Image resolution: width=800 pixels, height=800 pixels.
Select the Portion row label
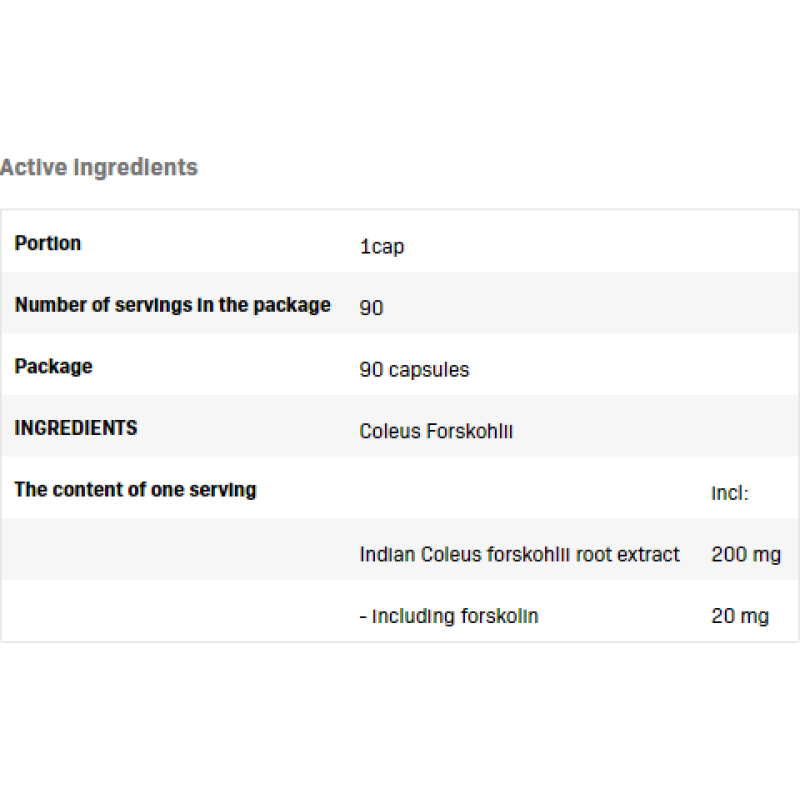tap(48, 243)
